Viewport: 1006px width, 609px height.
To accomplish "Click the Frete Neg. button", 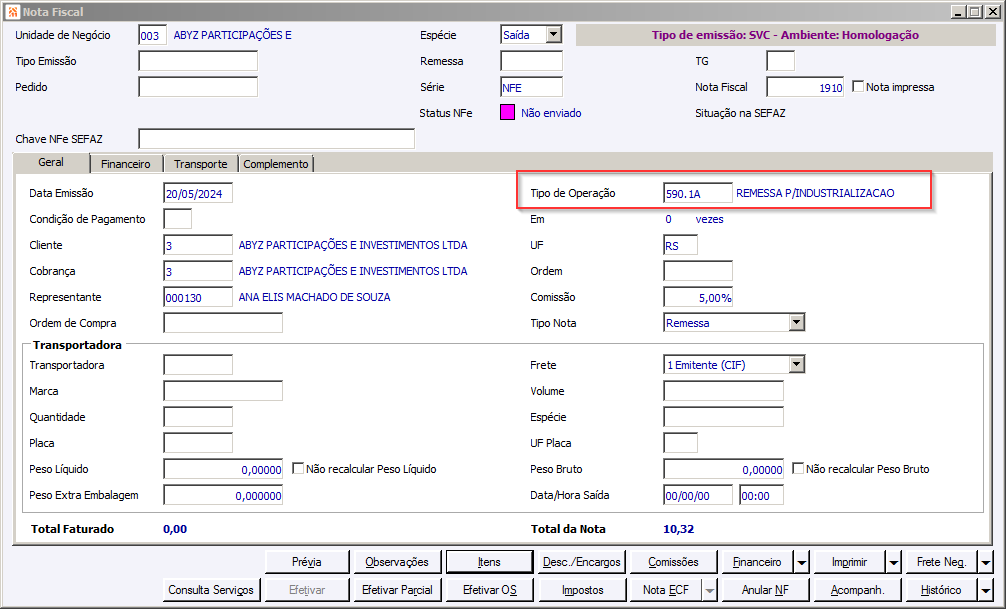I will [x=941, y=562].
